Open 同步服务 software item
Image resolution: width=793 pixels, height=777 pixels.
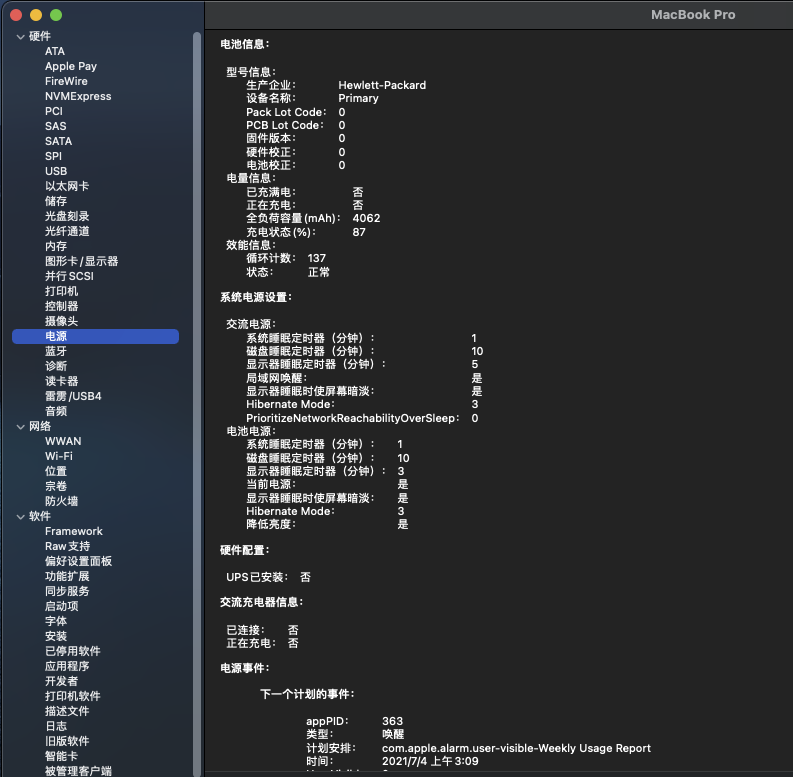(x=67, y=591)
